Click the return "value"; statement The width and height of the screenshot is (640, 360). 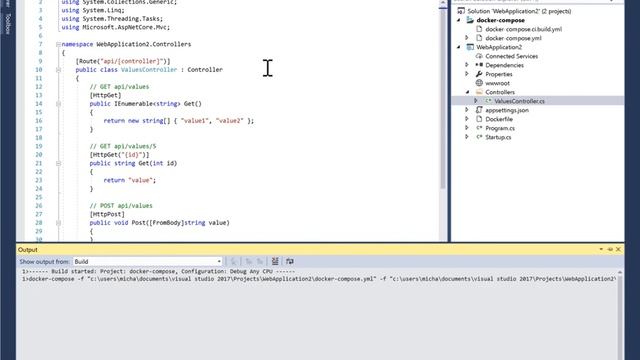[130, 180]
